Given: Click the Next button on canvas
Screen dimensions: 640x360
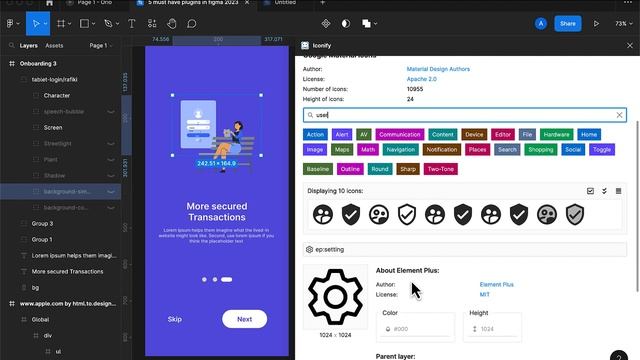Looking at the screenshot, I should [x=244, y=319].
